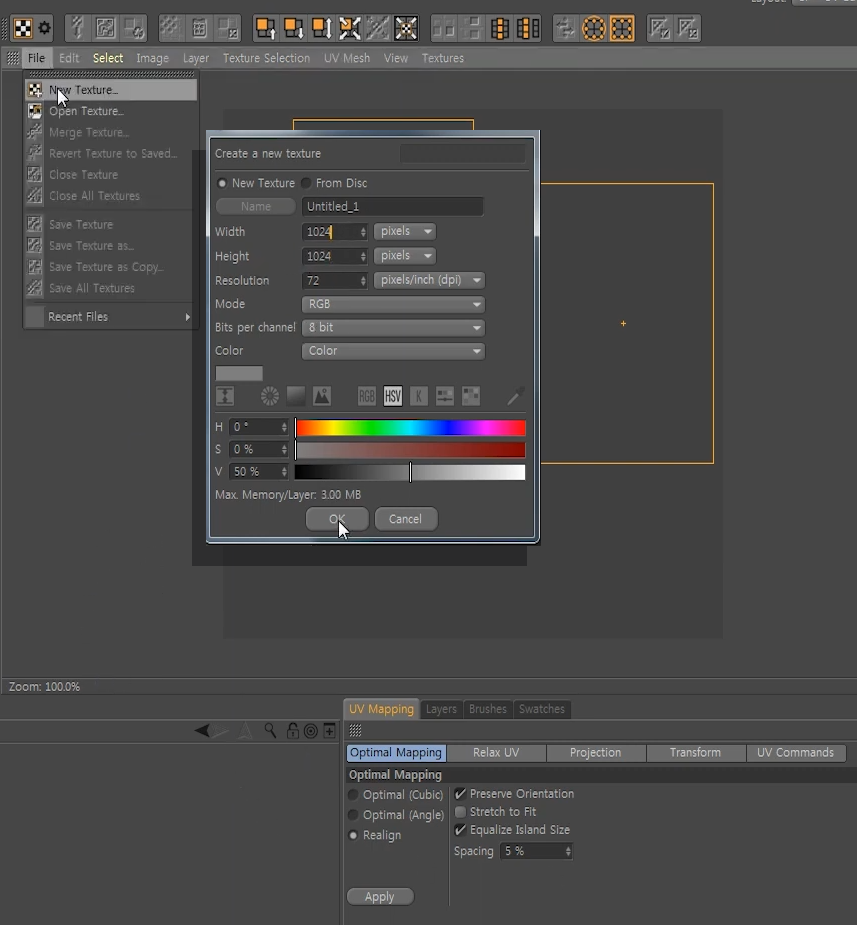Open the UV Commands tab

tap(796, 753)
